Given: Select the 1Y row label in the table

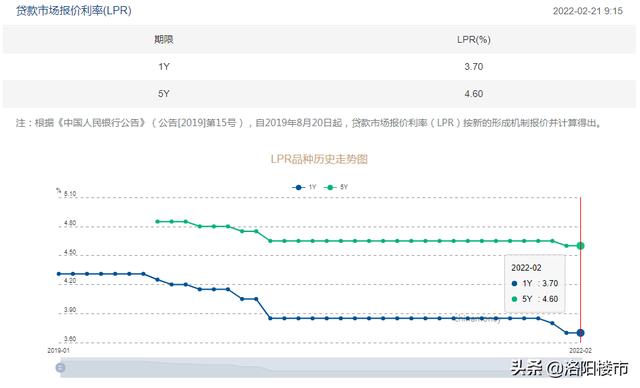Looking at the screenshot, I should click(x=164, y=67).
